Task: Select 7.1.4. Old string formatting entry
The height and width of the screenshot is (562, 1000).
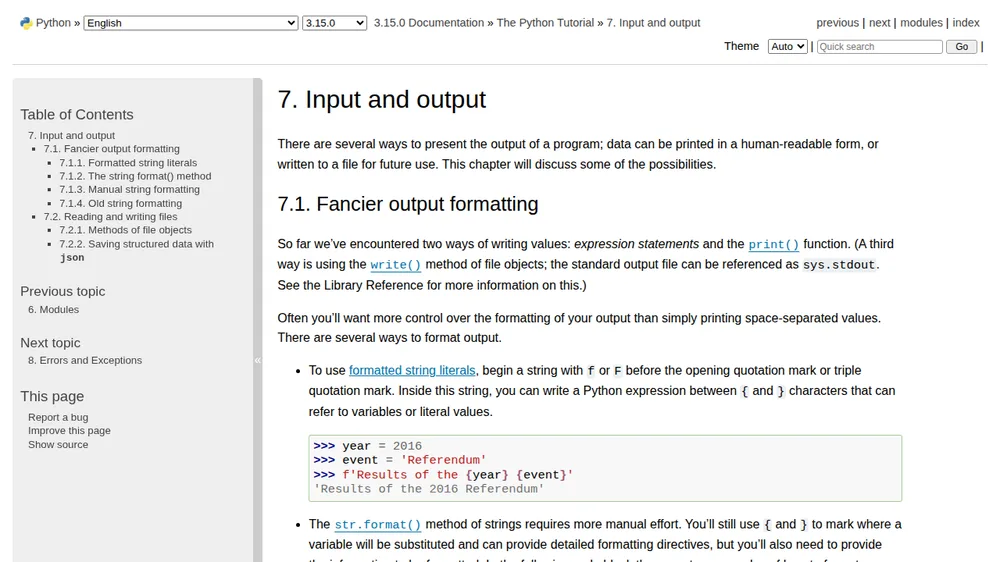Action: 121,203
